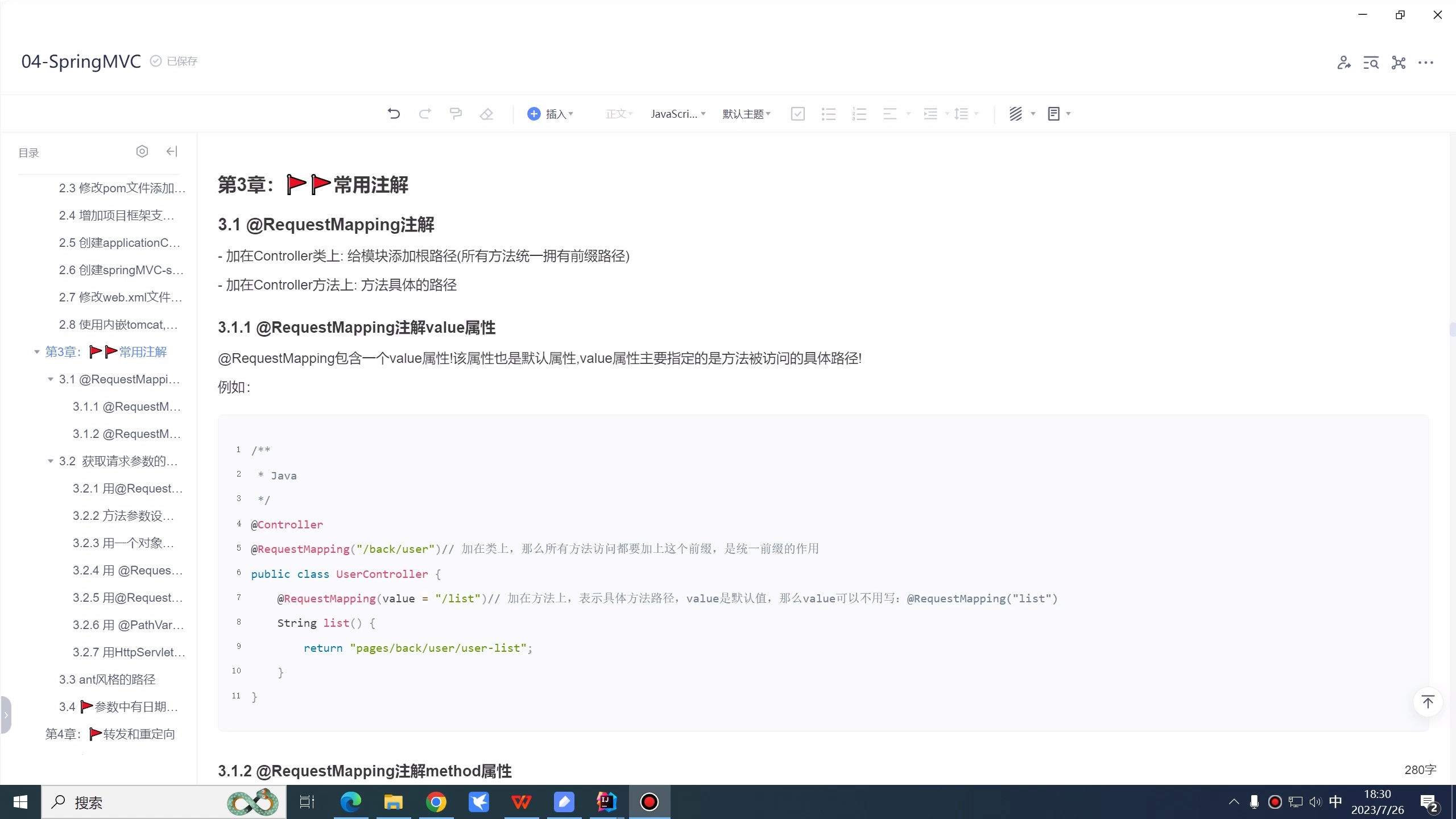Screen dimensions: 1456x819
Task: Select outline entry 3.3 ant风格的路径
Action: coord(107,679)
